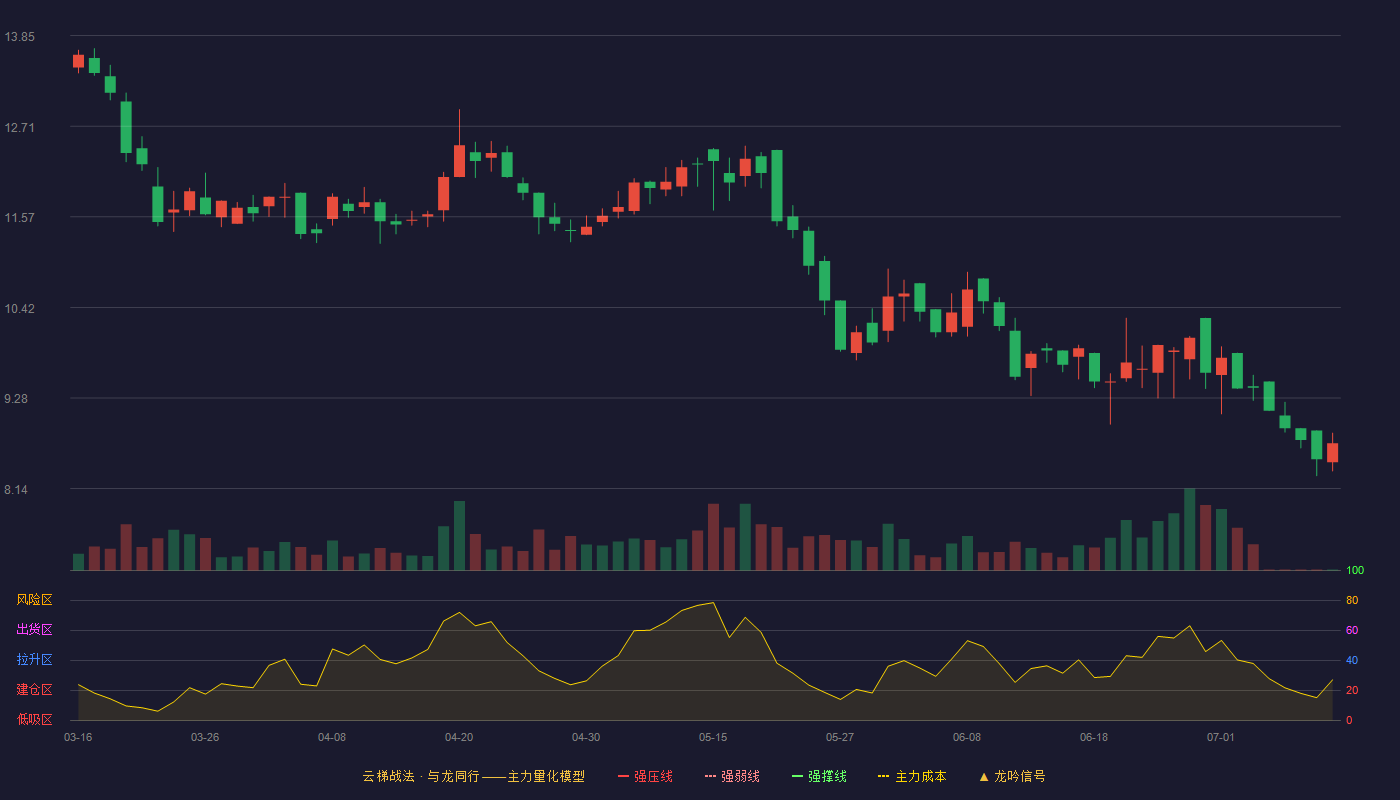
Task: Toggle the 主力成本 legend series
Action: coord(912,776)
